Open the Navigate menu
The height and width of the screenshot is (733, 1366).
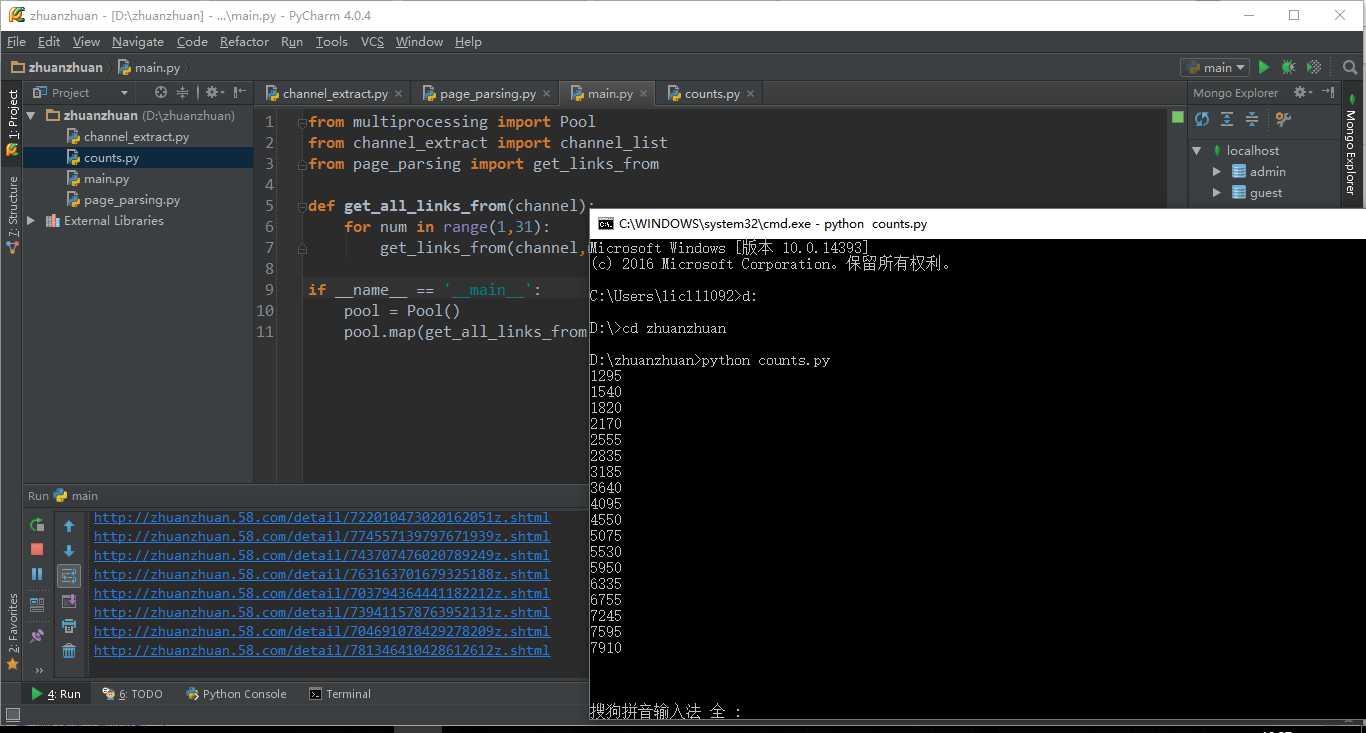(x=138, y=42)
